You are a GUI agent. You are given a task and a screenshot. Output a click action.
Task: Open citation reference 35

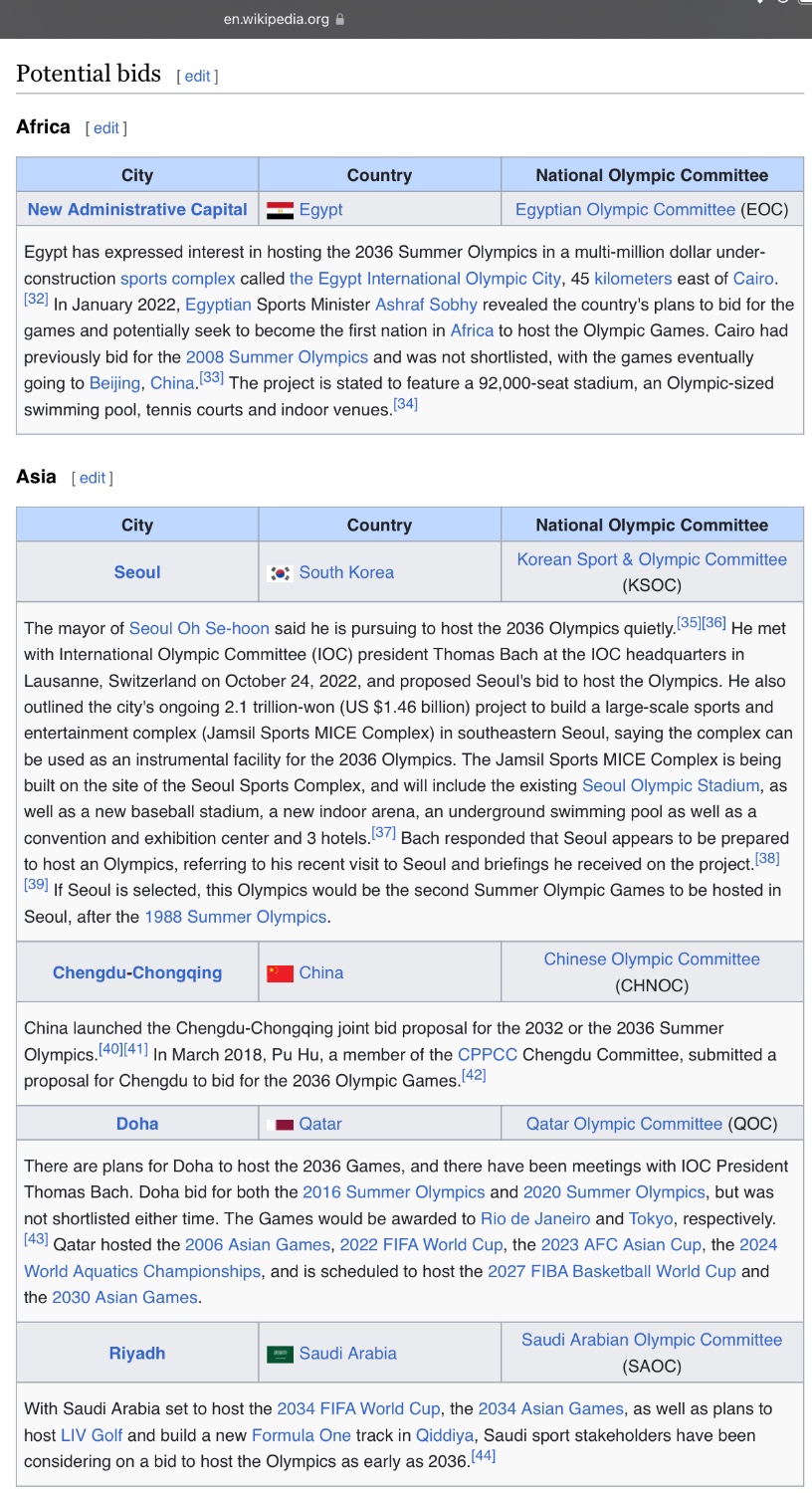tap(689, 622)
